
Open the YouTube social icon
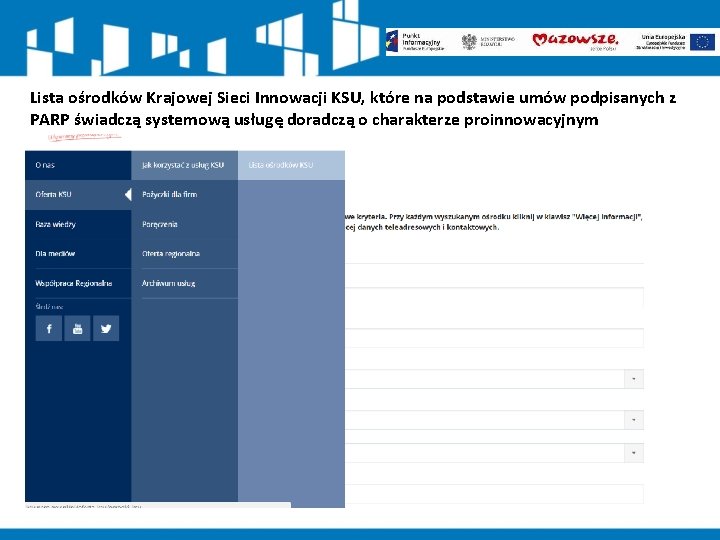[77, 328]
